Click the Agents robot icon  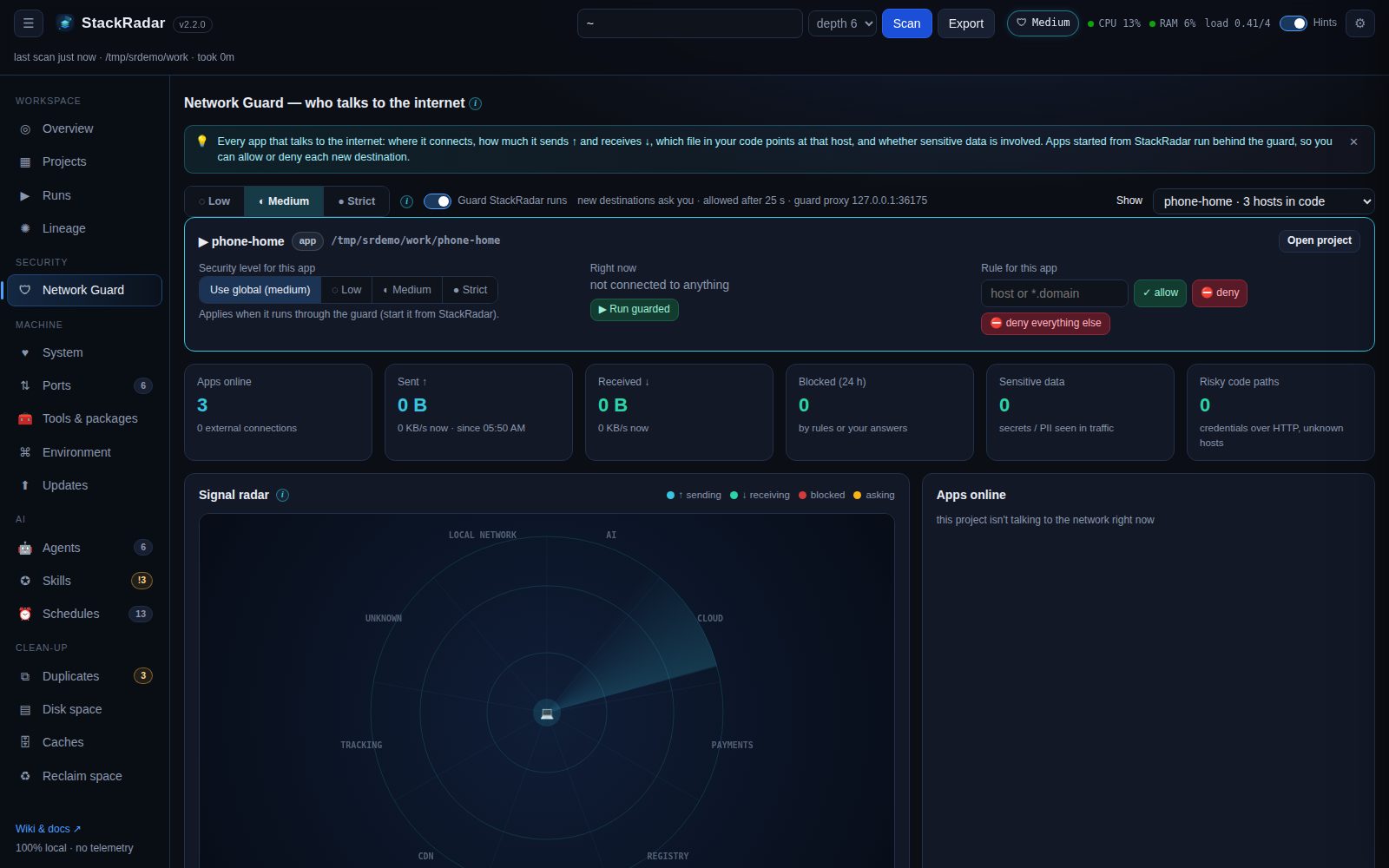click(x=25, y=548)
